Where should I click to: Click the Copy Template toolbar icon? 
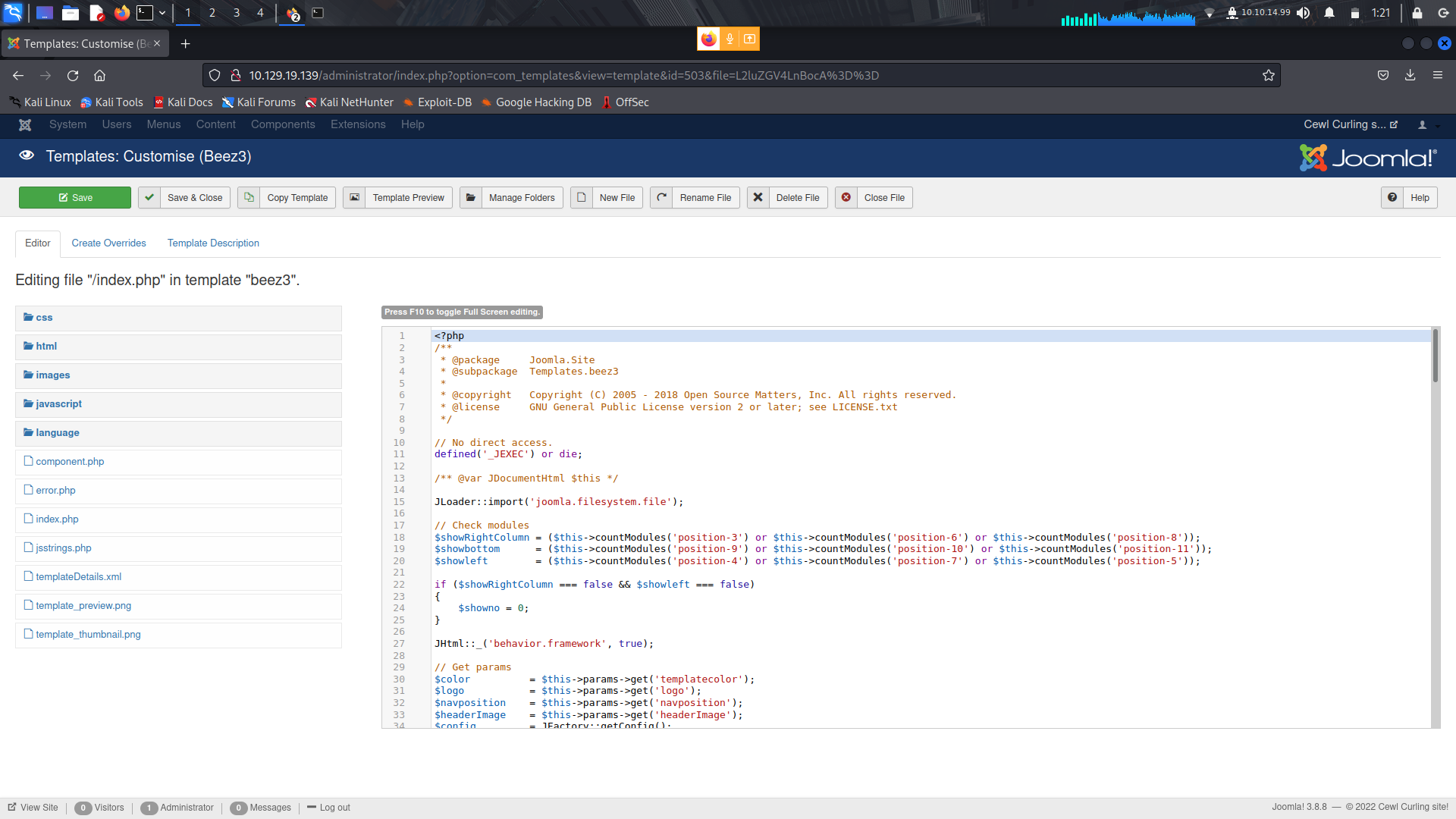point(249,198)
